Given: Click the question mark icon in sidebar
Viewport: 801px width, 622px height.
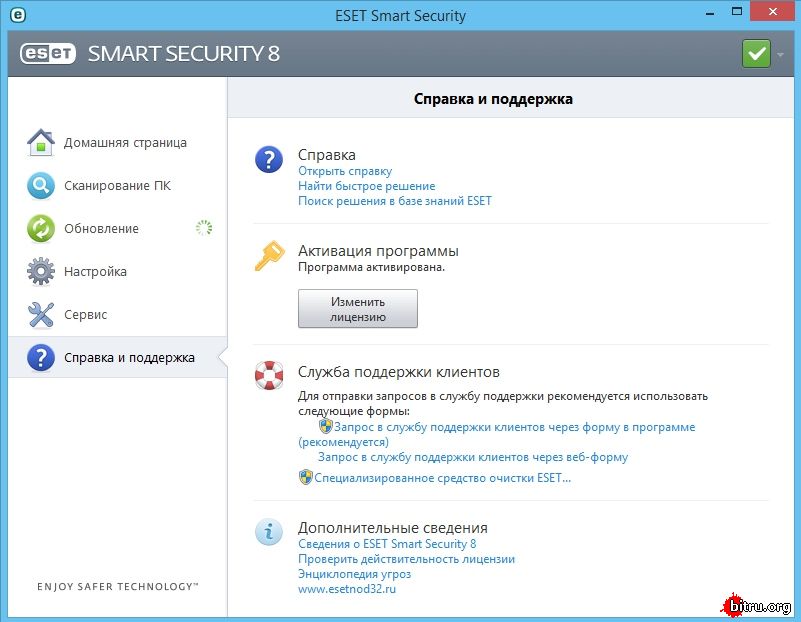Looking at the screenshot, I should click(x=40, y=357).
